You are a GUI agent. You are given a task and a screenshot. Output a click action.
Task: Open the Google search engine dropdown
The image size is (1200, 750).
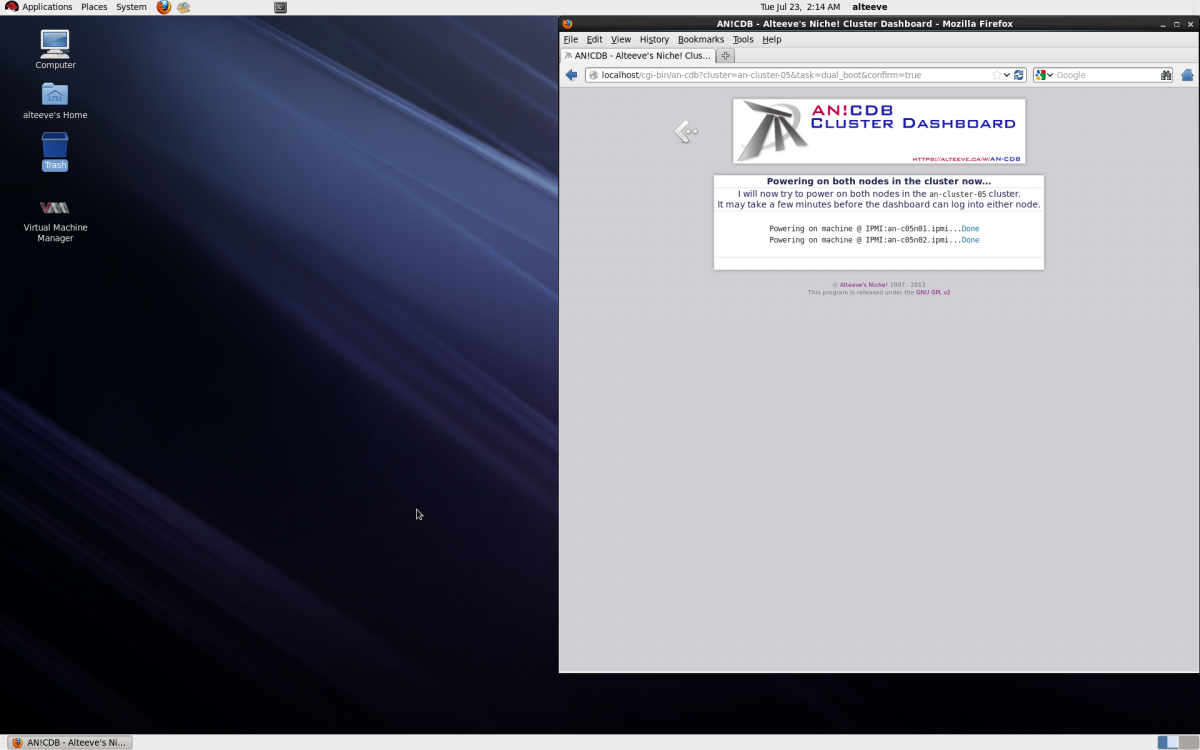pyautogui.click(x=1043, y=75)
